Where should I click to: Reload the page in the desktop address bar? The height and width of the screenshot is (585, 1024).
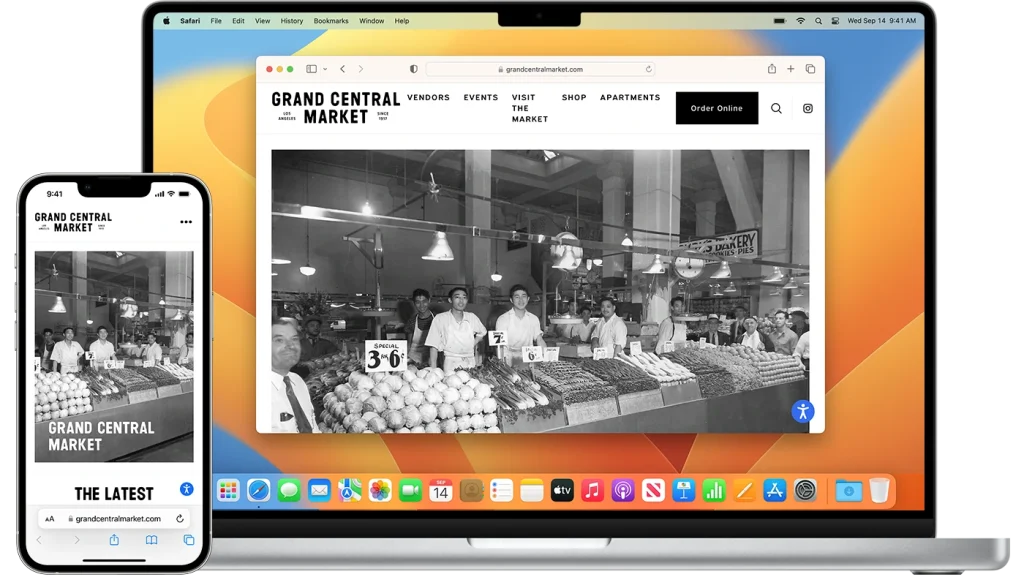point(648,70)
